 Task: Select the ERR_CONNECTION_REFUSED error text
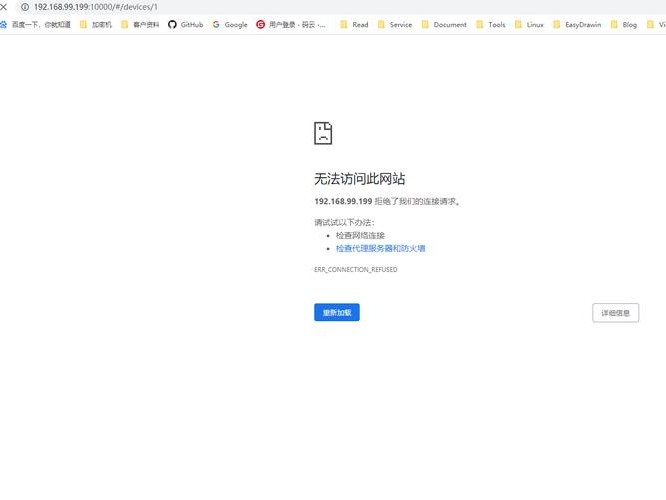tap(356, 270)
